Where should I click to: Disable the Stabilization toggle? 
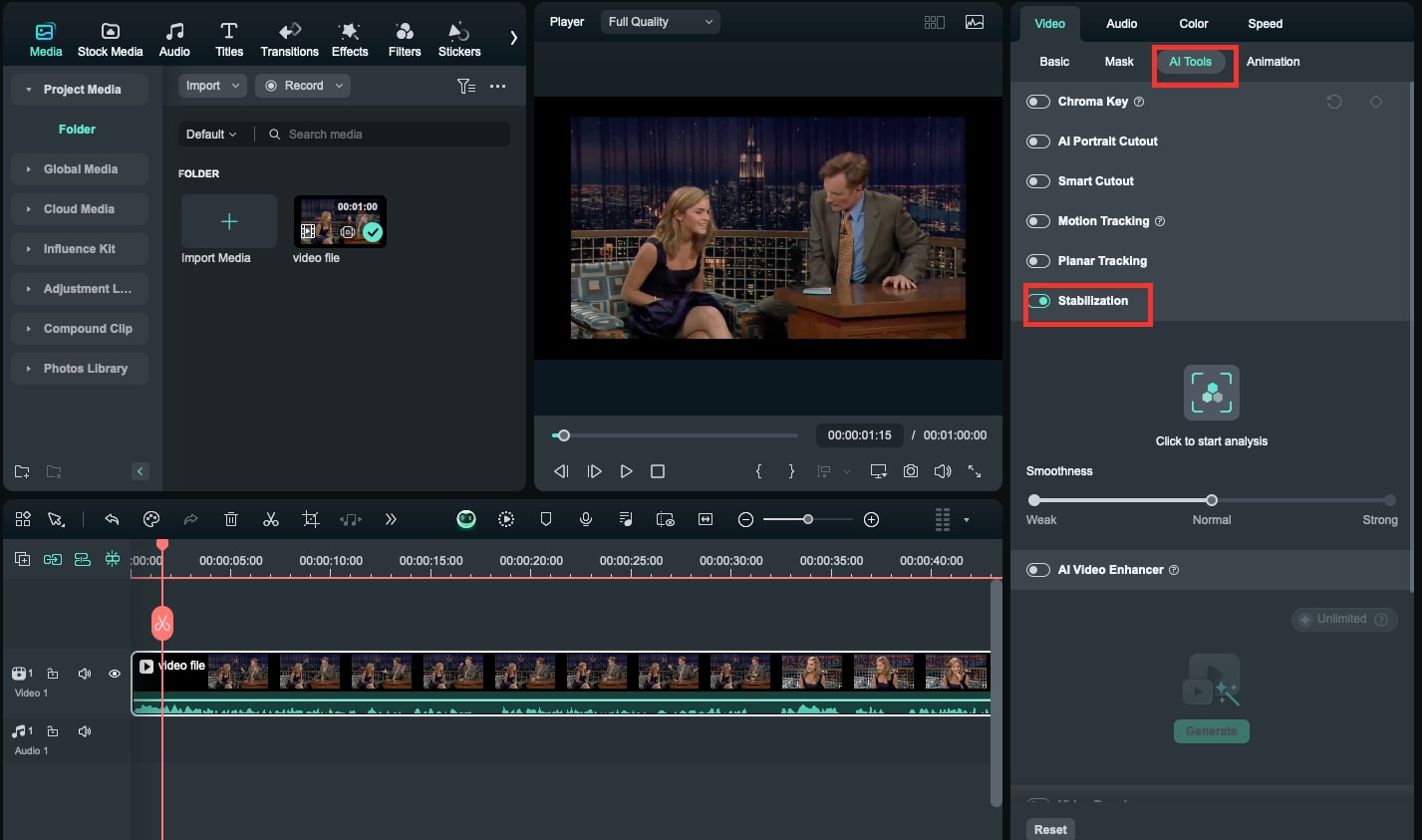(x=1038, y=301)
